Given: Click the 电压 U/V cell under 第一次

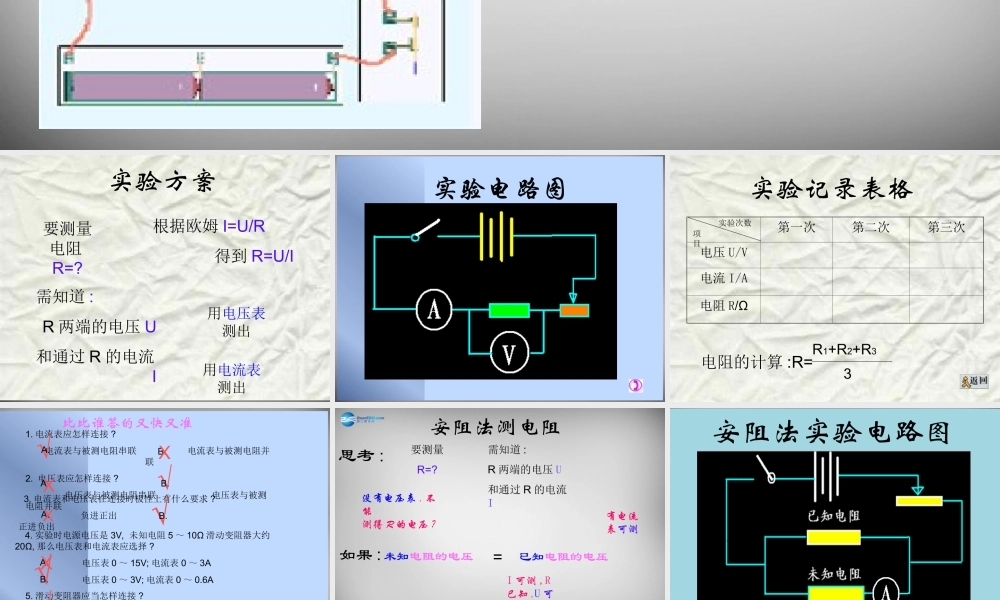Looking at the screenshot, I should coord(796,254).
